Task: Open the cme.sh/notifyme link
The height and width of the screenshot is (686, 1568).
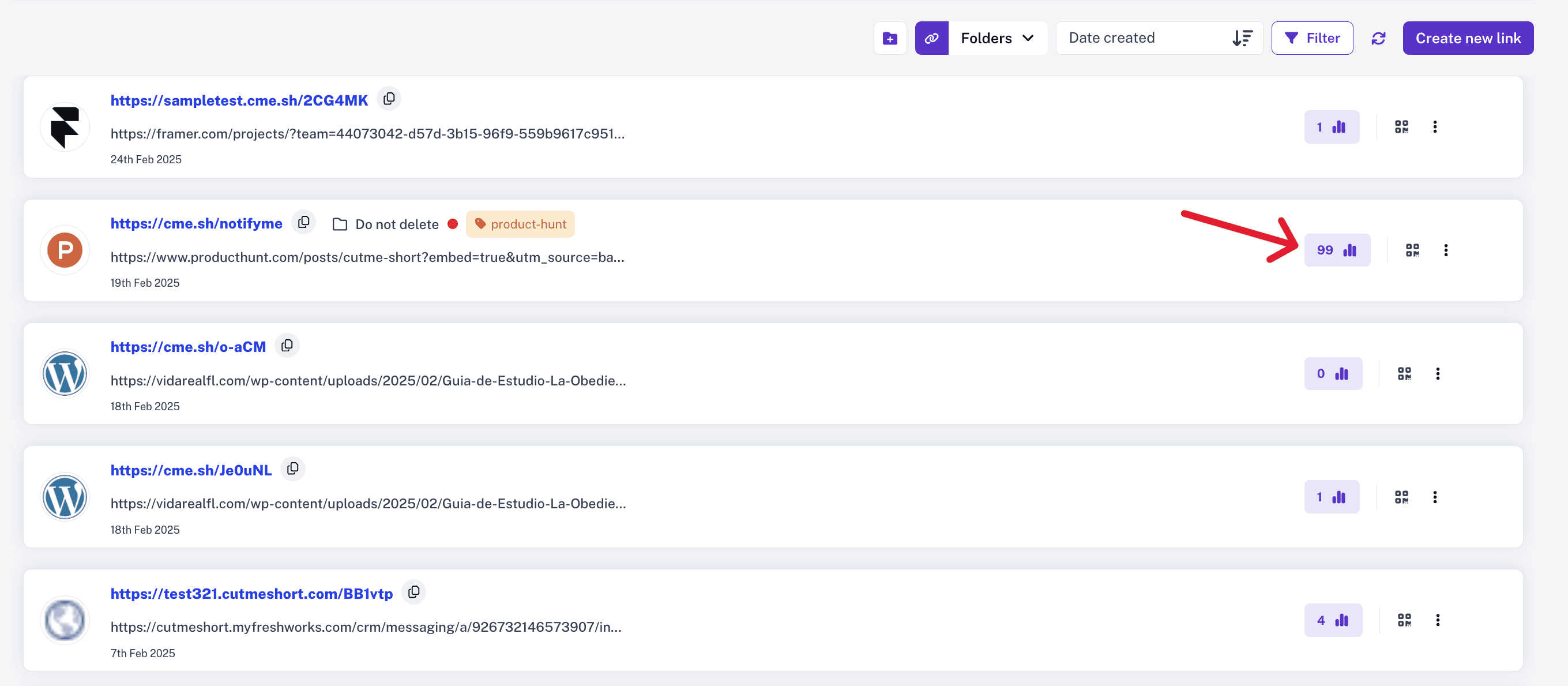Action: (x=196, y=224)
